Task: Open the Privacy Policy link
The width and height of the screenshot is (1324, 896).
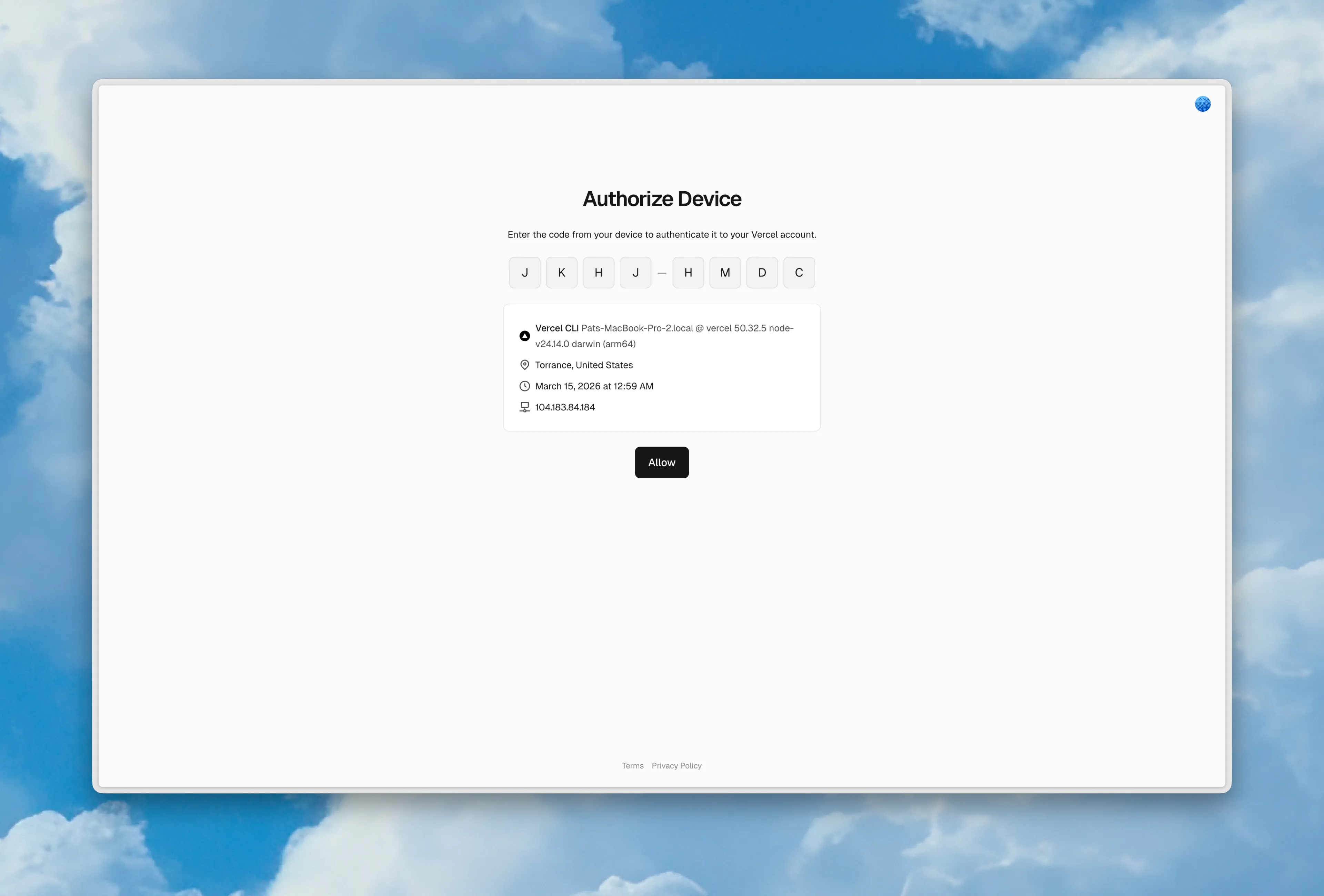Action: [x=676, y=766]
